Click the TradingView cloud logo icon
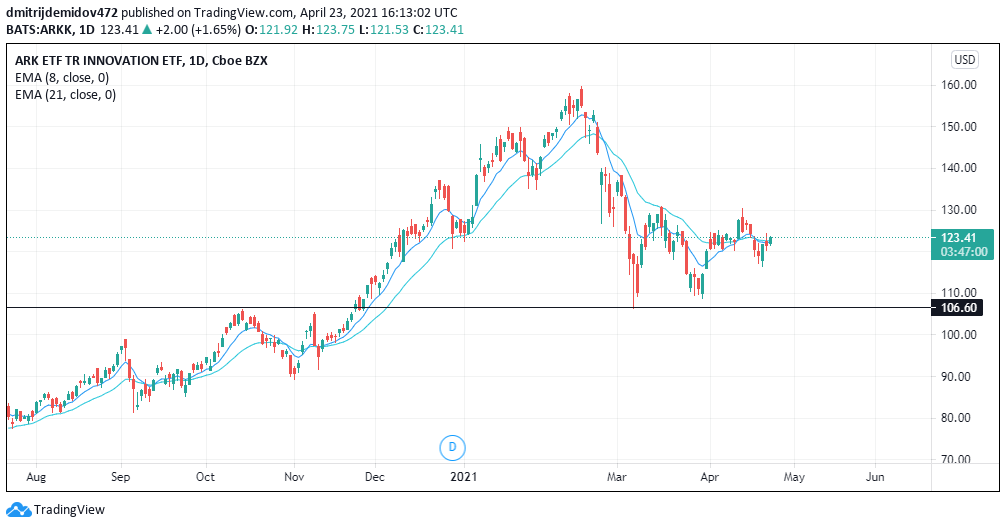This screenshot has width=1006, height=528. coord(18,510)
